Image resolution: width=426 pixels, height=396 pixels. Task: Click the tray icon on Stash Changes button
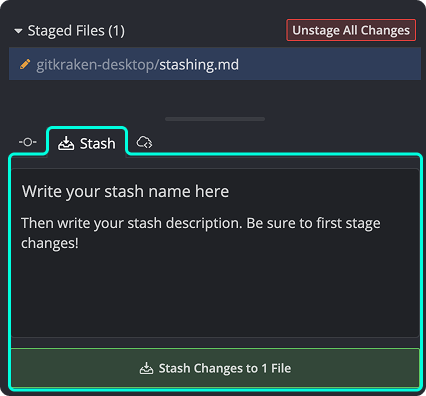coord(146,368)
